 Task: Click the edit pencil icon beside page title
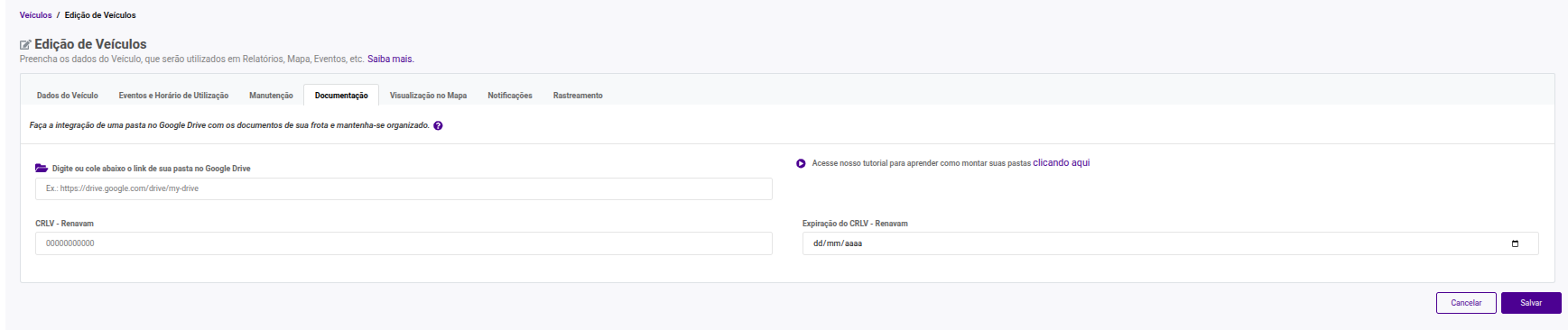[x=25, y=44]
